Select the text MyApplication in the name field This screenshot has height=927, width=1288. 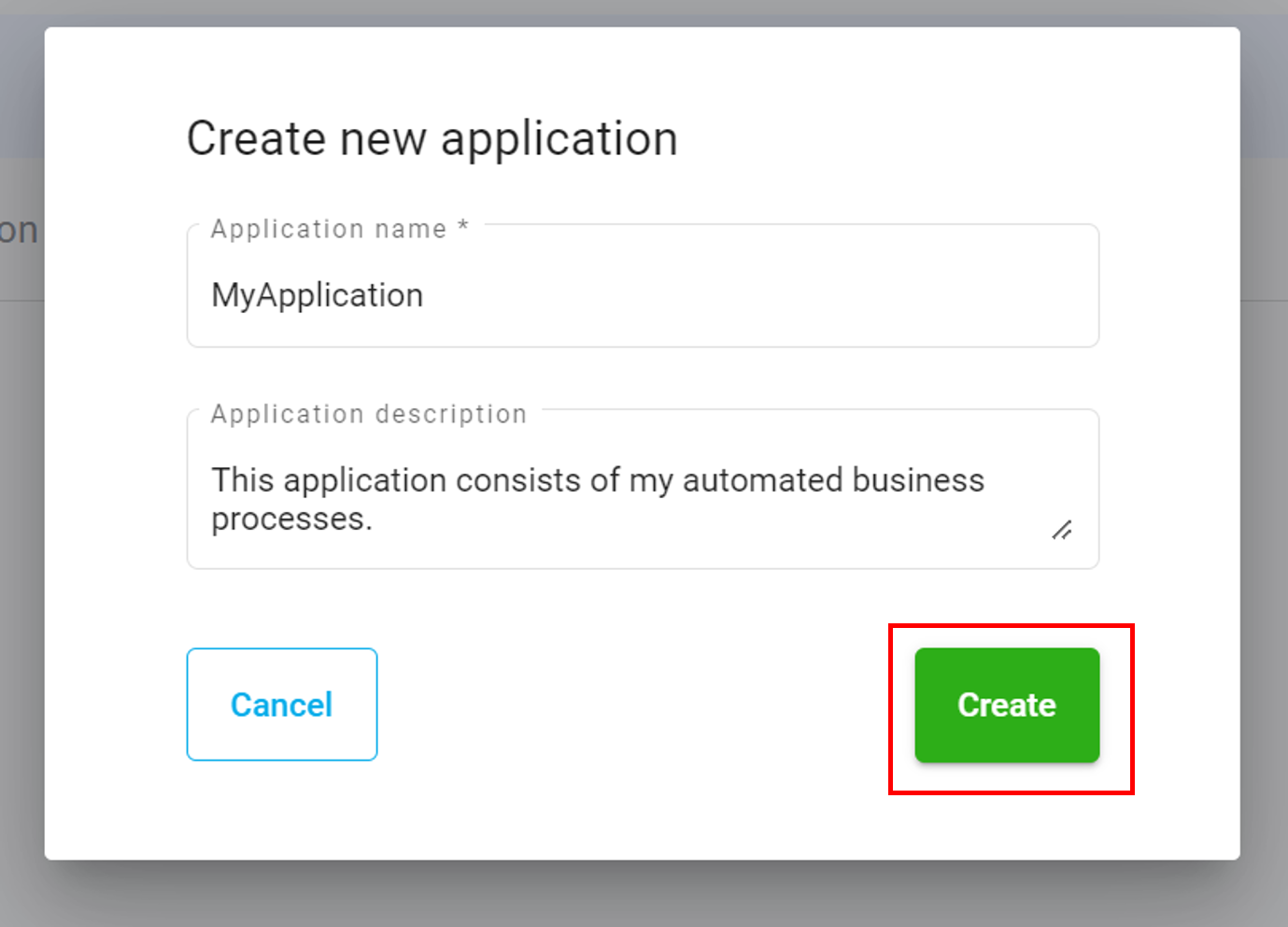[x=317, y=295]
